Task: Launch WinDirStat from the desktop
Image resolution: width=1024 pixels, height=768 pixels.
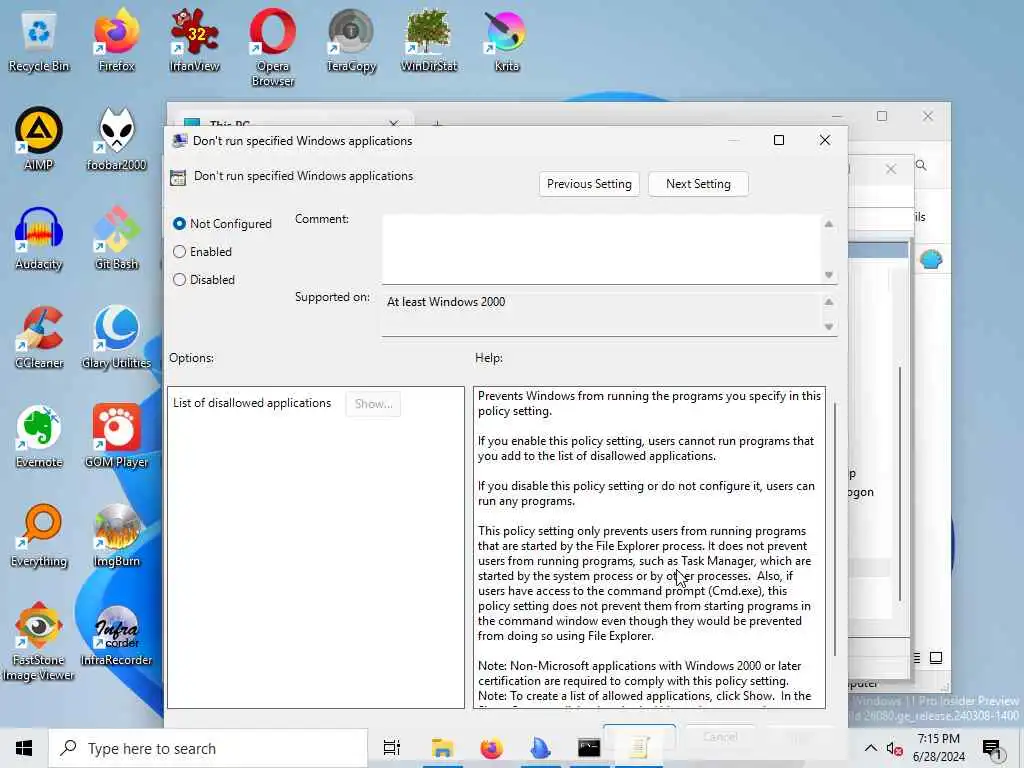Action: tap(428, 42)
